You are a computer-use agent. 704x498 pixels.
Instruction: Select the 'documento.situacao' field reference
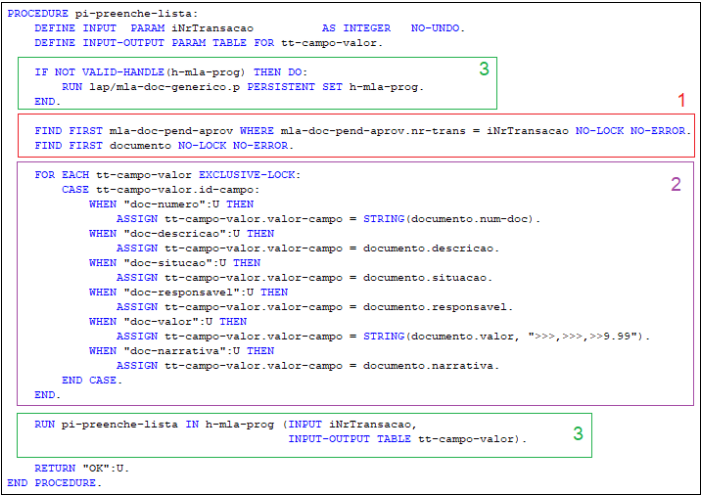tap(425, 278)
